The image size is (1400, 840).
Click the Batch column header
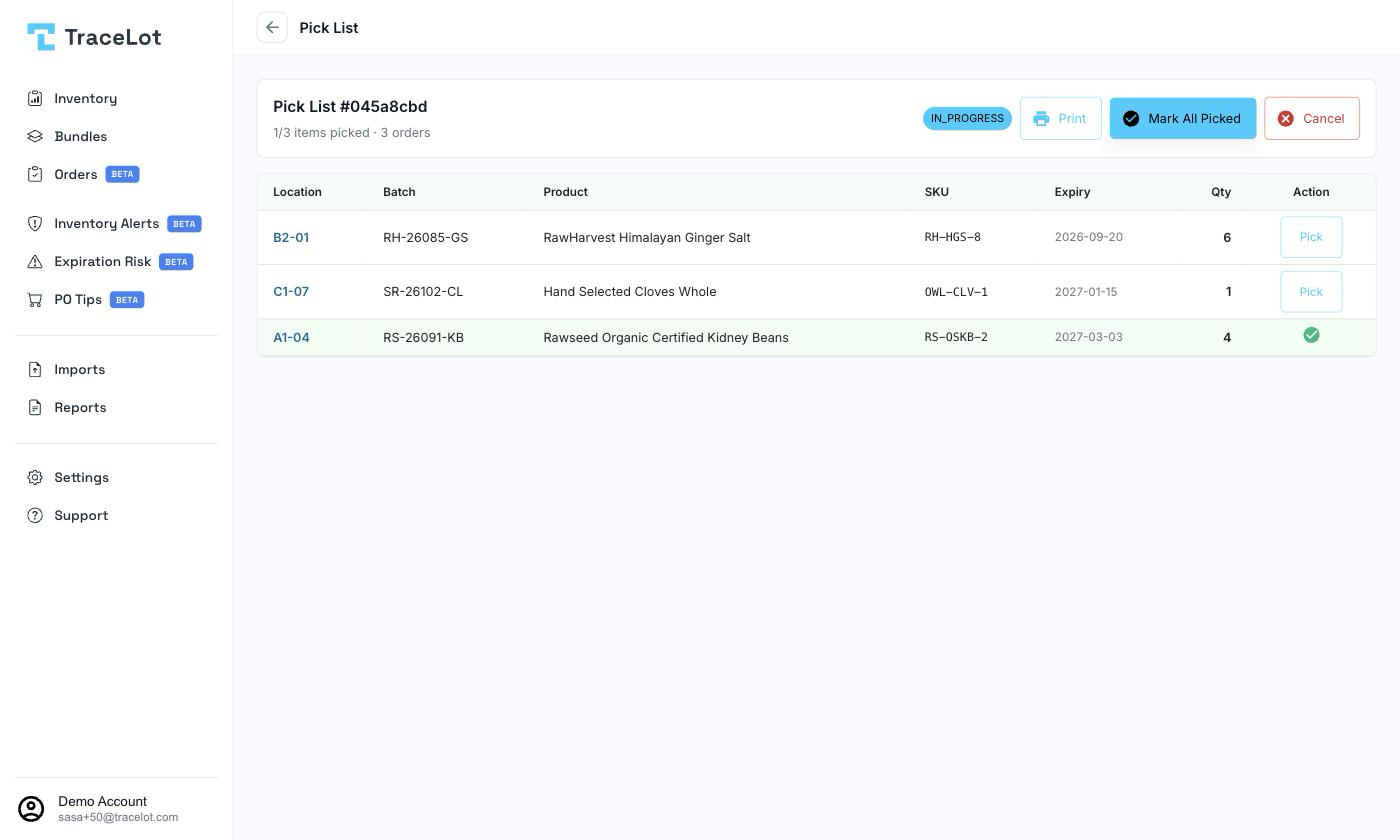(399, 192)
